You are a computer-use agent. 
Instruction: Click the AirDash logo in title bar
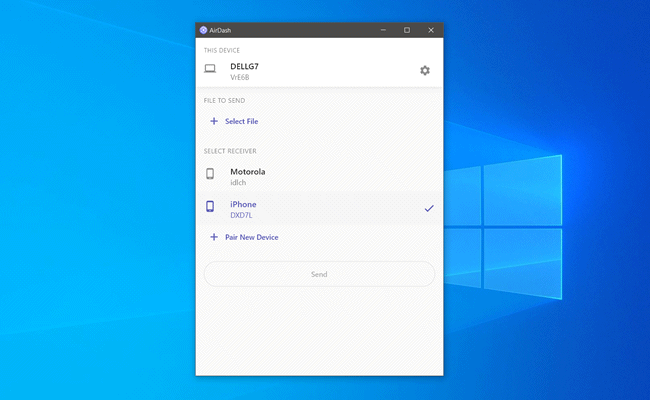(x=203, y=30)
